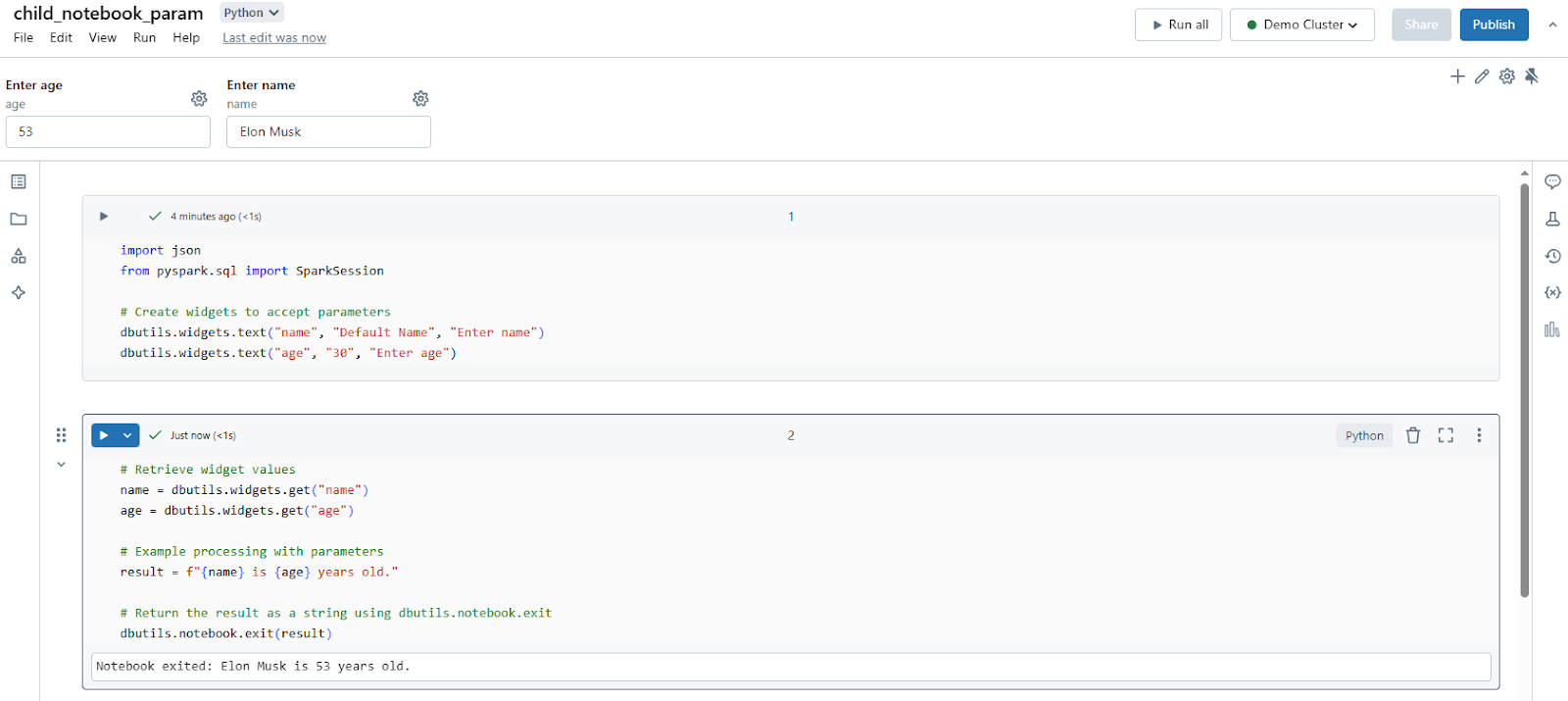1568x701 pixels.
Task: Collapse the notebook header with chevron
Action: click(x=1552, y=25)
